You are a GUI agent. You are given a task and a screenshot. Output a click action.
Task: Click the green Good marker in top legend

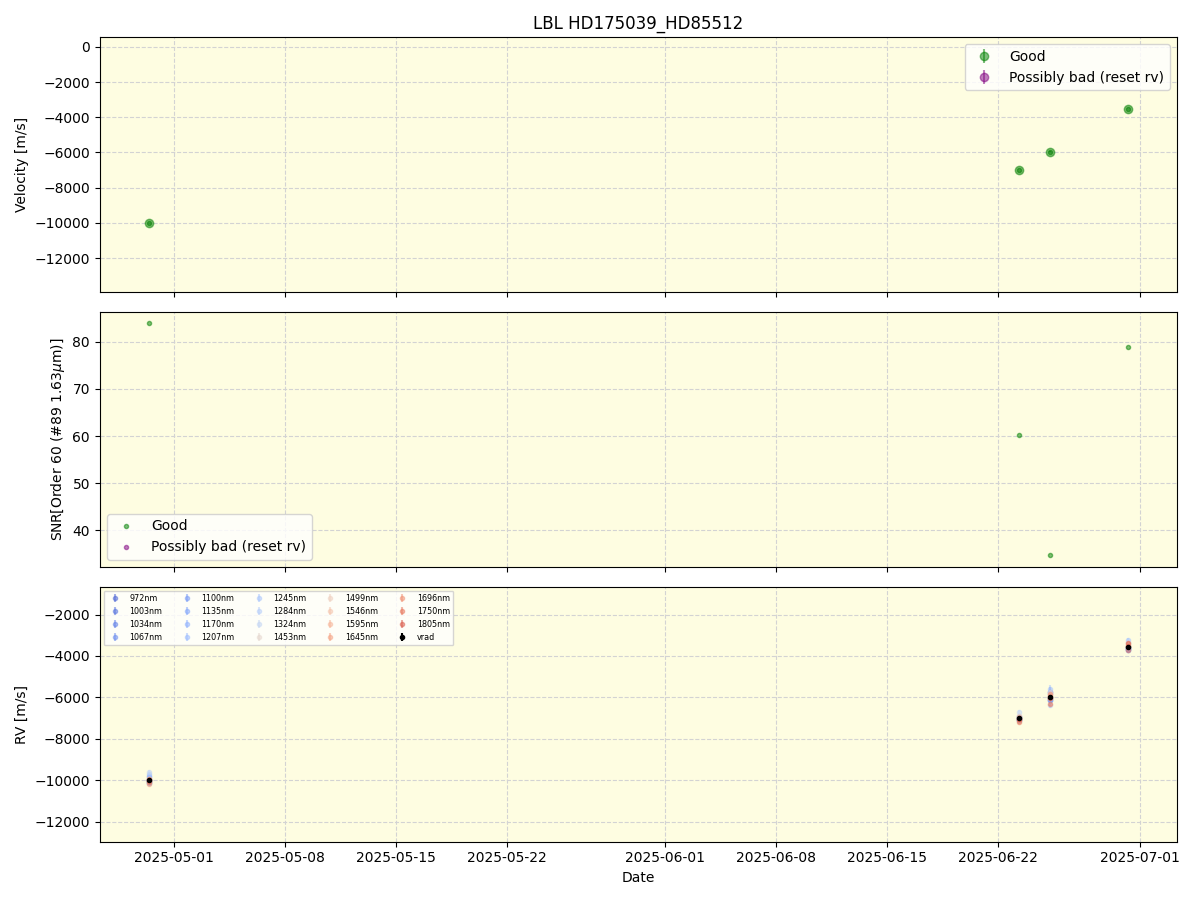[984, 56]
